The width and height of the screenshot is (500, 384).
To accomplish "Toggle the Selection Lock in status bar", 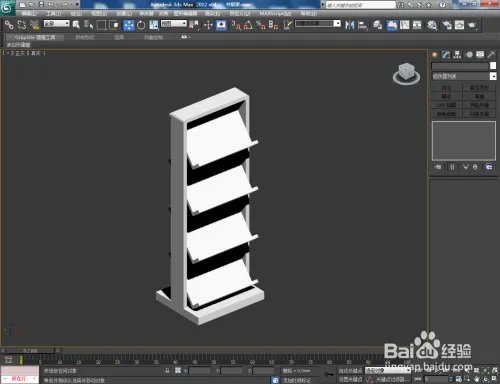I will click(x=167, y=370).
